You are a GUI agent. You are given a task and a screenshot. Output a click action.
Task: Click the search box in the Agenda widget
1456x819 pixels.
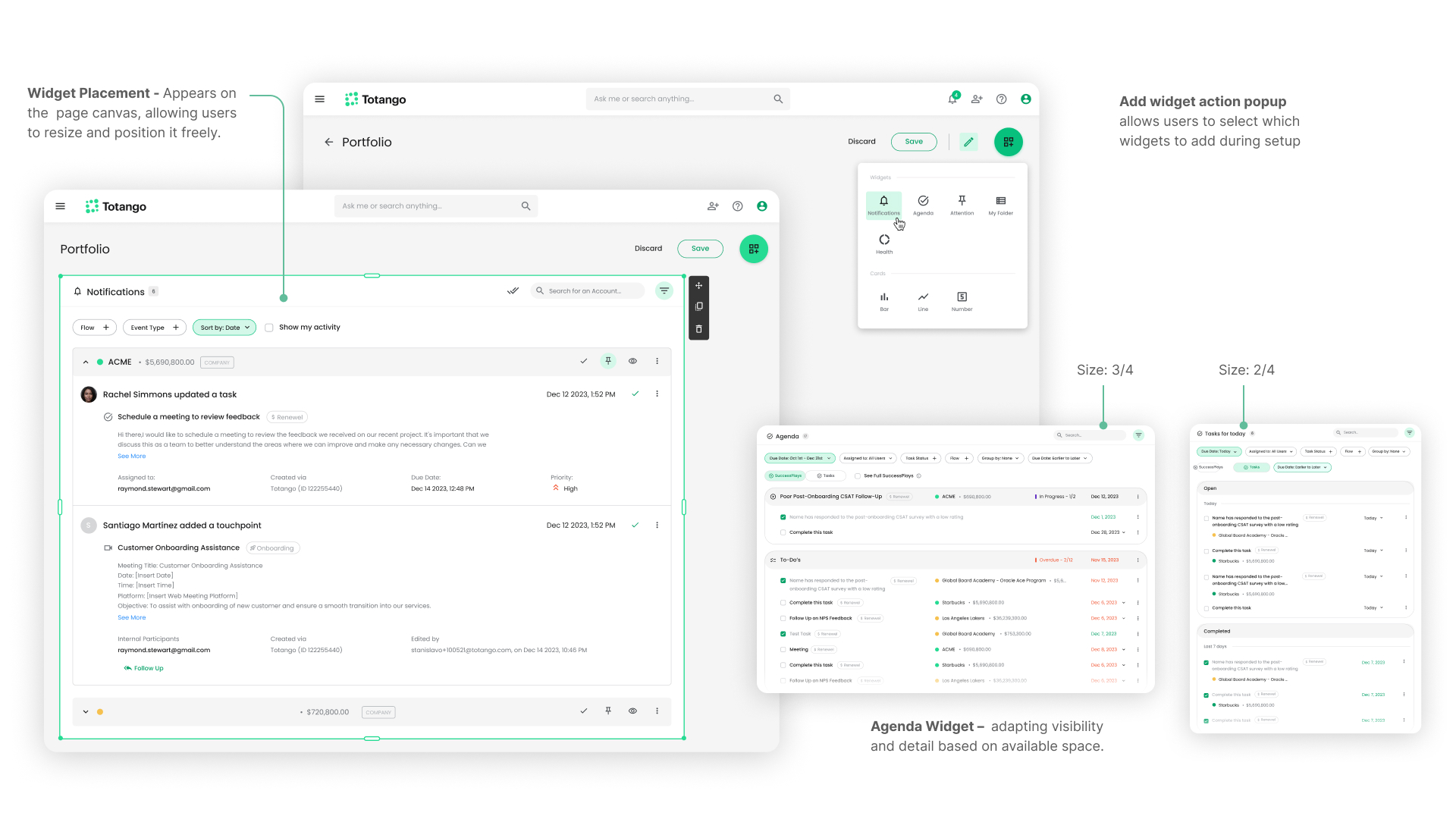1090,435
